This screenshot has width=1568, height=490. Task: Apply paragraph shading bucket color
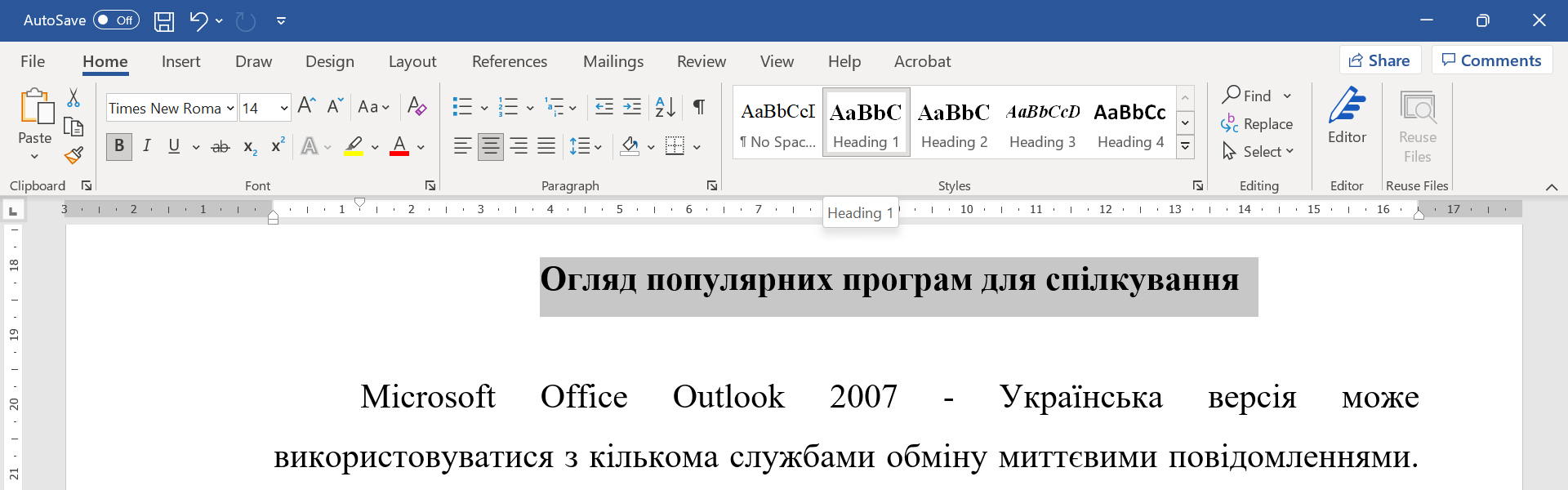point(630,147)
